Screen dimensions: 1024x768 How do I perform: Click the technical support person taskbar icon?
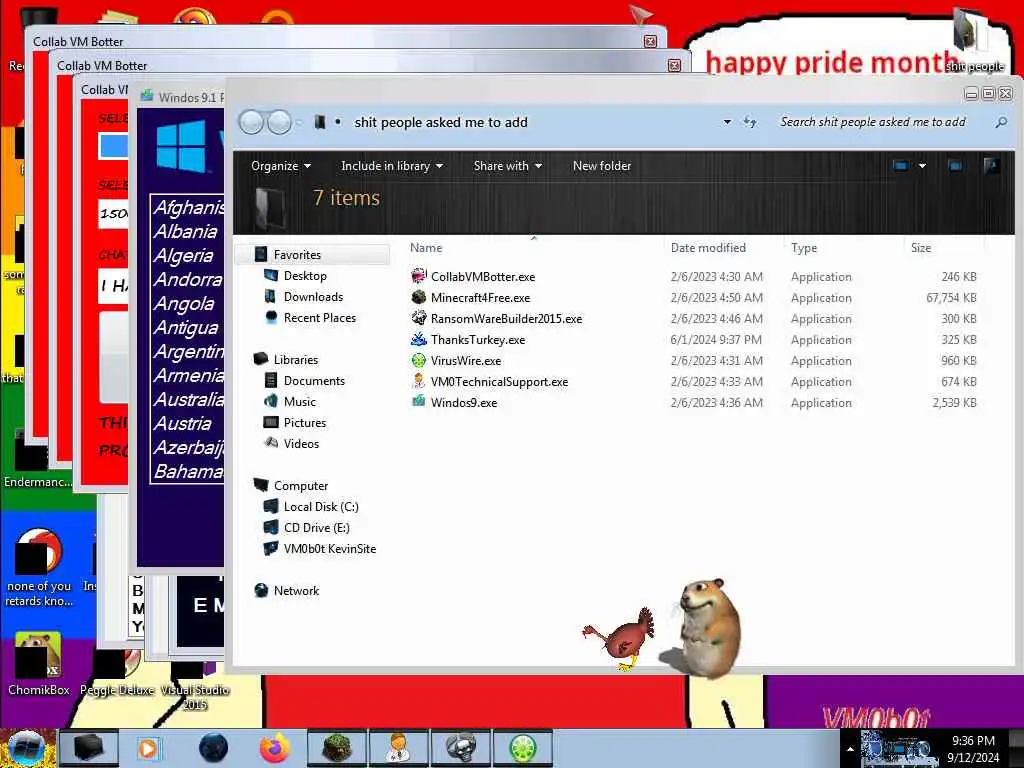pyautogui.click(x=398, y=748)
